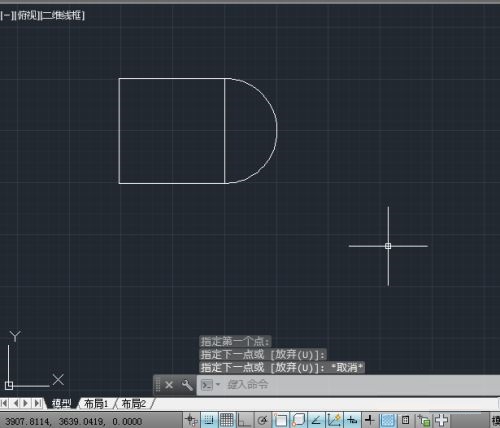Toggle 3D Object Snap in status bar
Image resolution: width=500 pixels, height=428 pixels.
[x=298, y=420]
